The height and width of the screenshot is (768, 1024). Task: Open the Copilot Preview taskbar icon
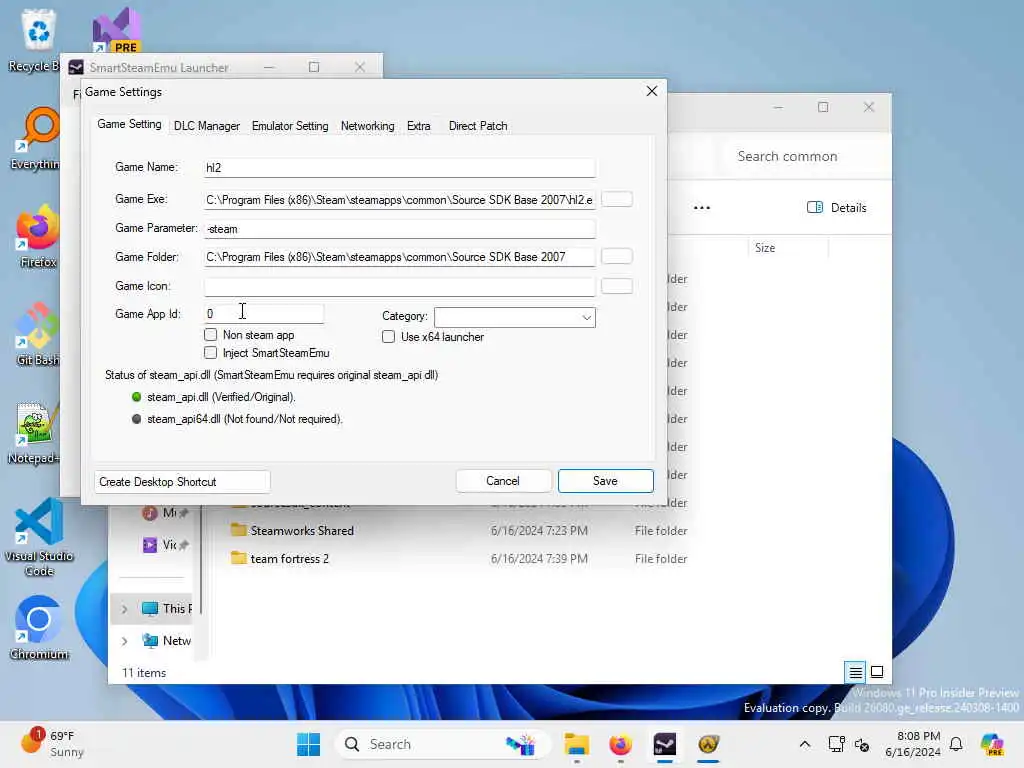pyautogui.click(x=992, y=744)
